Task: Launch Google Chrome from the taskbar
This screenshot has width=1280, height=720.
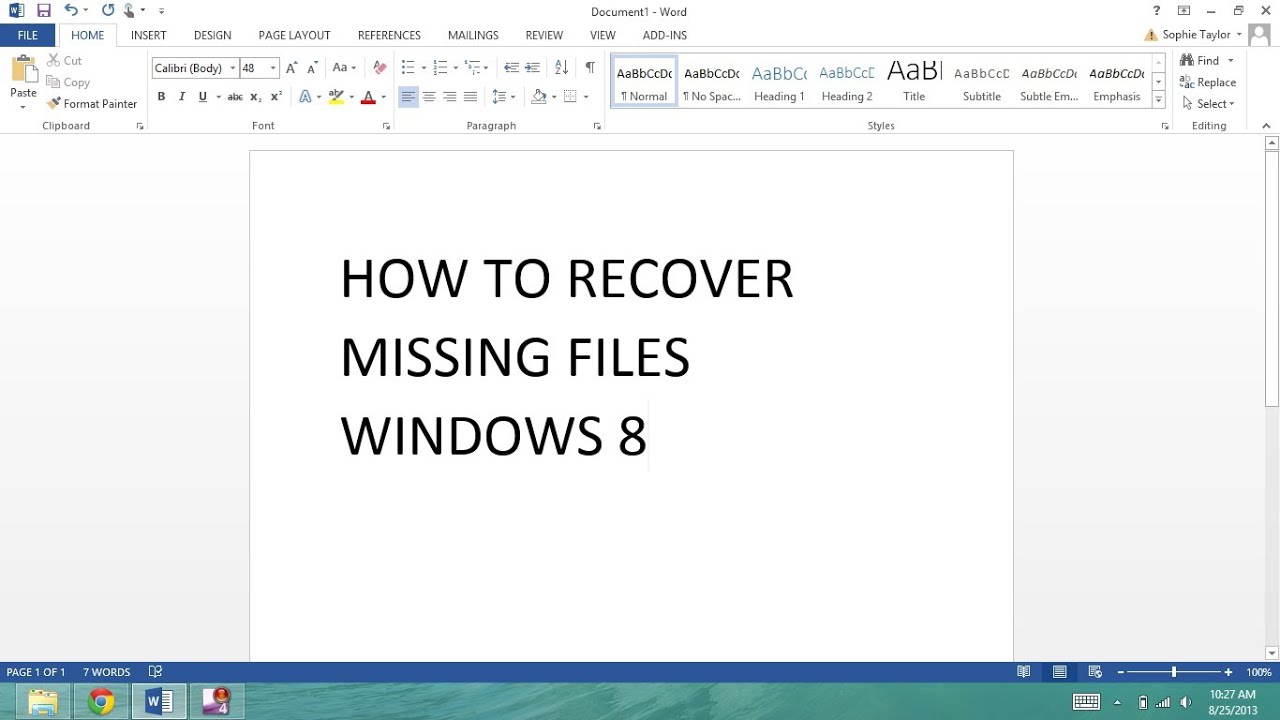Action: click(x=100, y=702)
